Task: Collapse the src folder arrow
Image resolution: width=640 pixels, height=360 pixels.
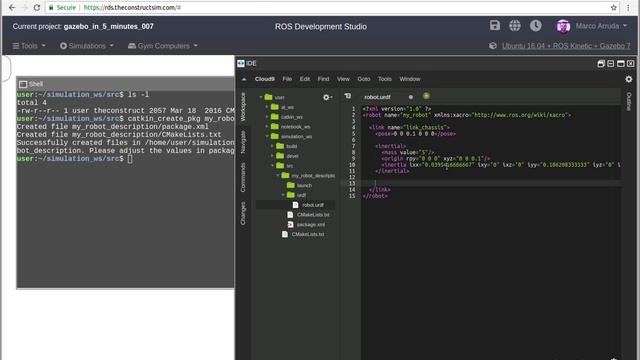Action: tap(272, 166)
